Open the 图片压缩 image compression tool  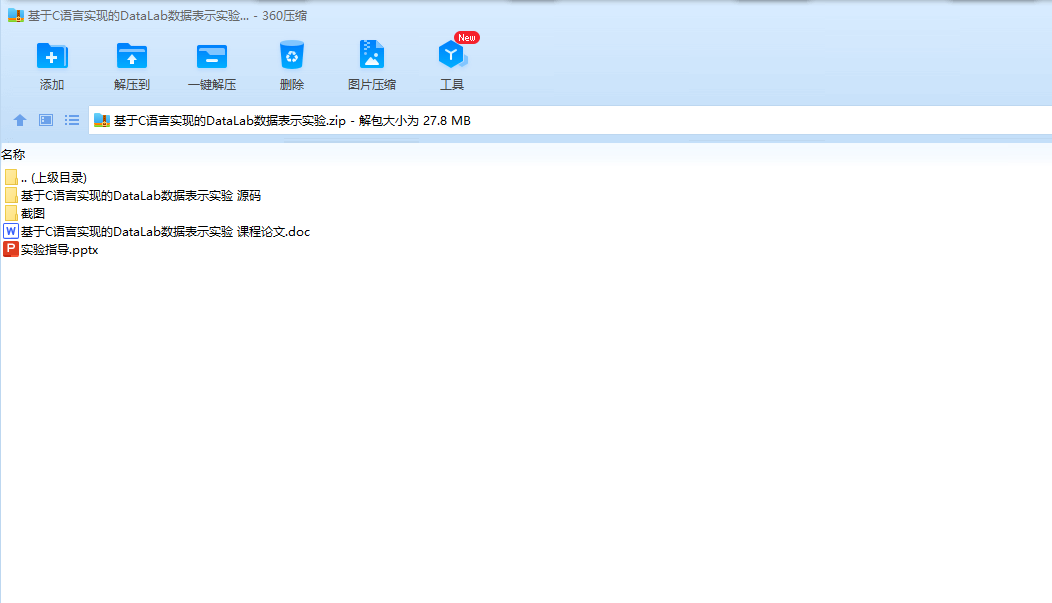[372, 55]
